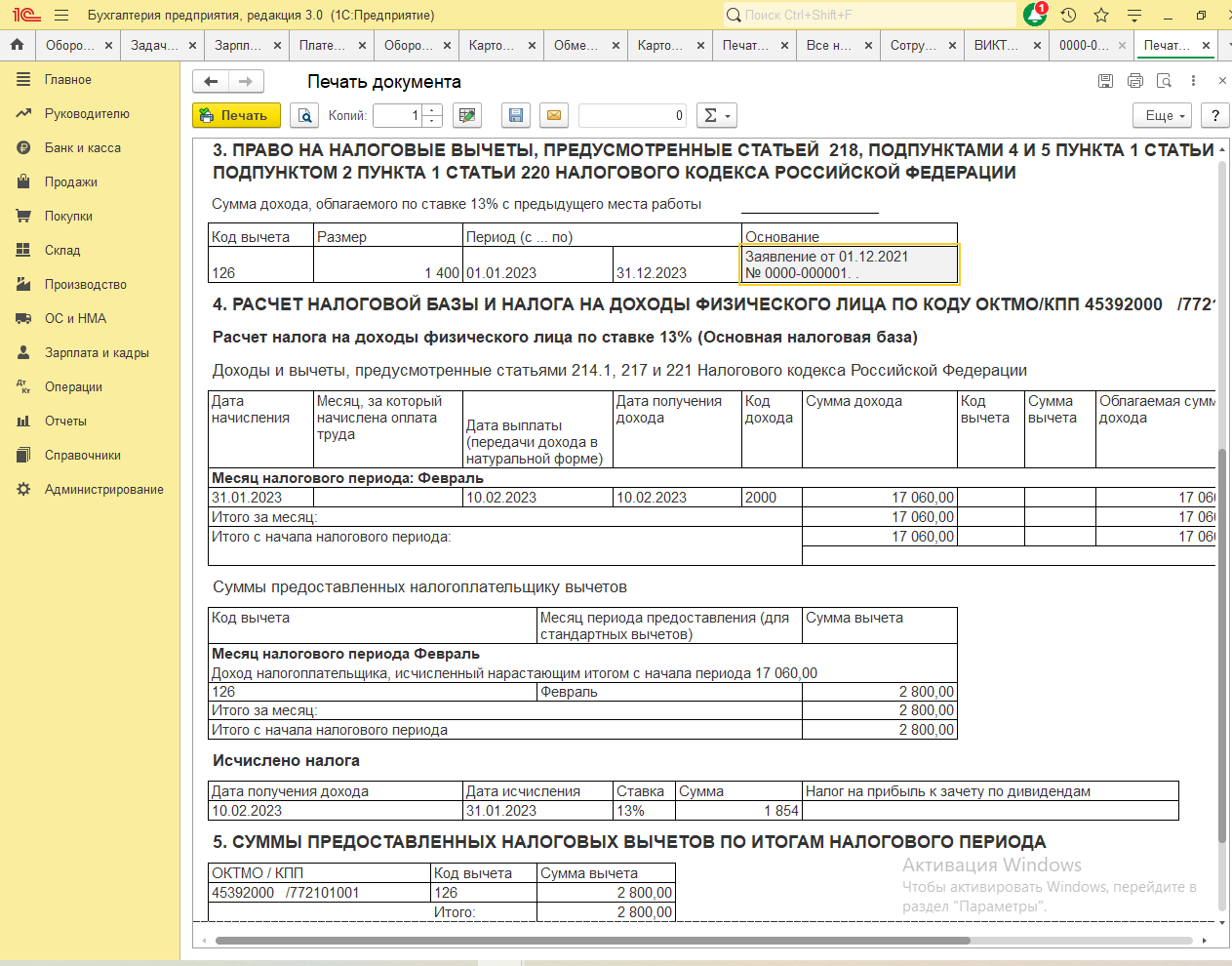Open the three-dots form menu

point(1193,81)
